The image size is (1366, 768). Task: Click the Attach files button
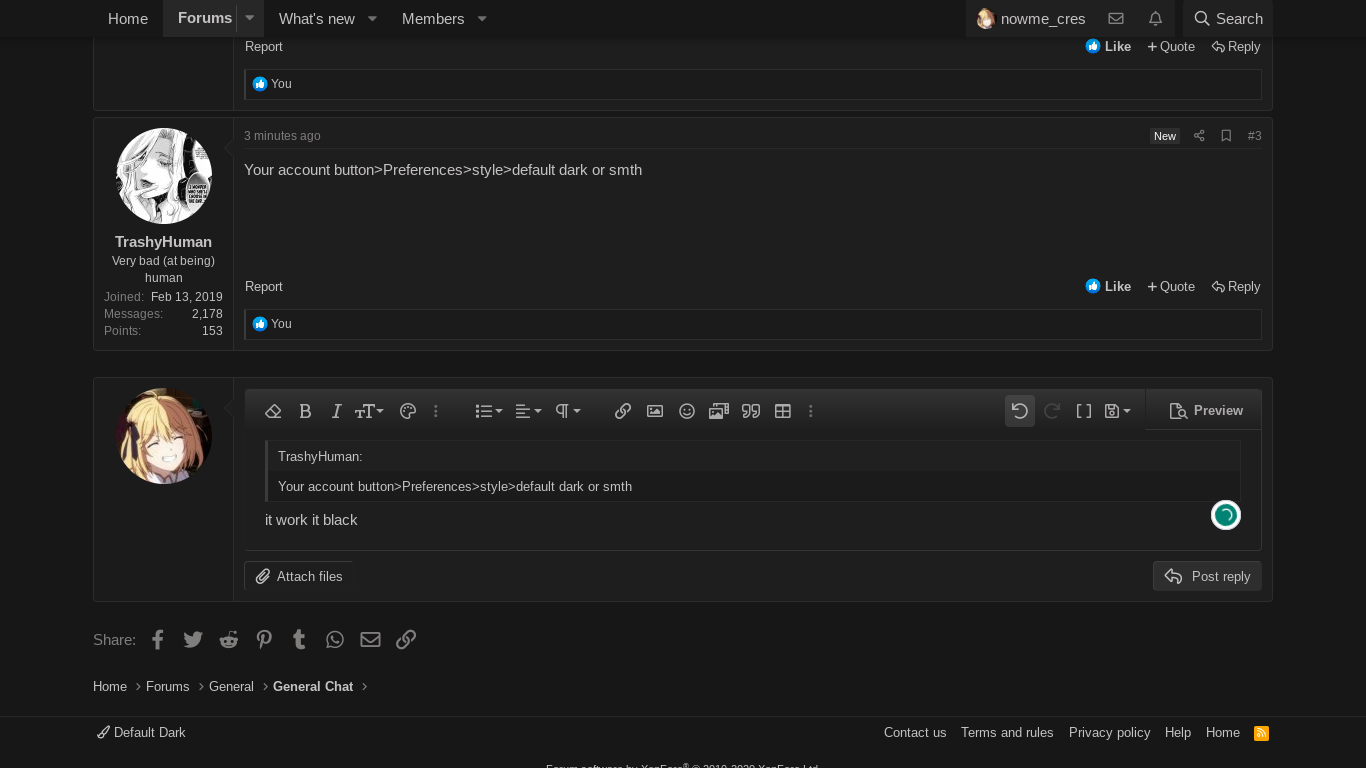(299, 576)
